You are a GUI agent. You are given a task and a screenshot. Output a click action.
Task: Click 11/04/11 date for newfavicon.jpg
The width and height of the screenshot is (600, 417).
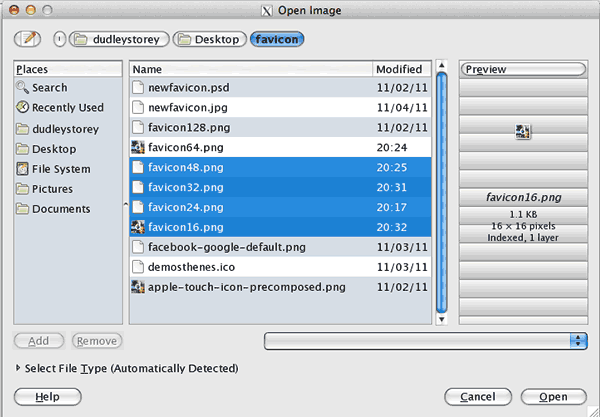(402, 108)
